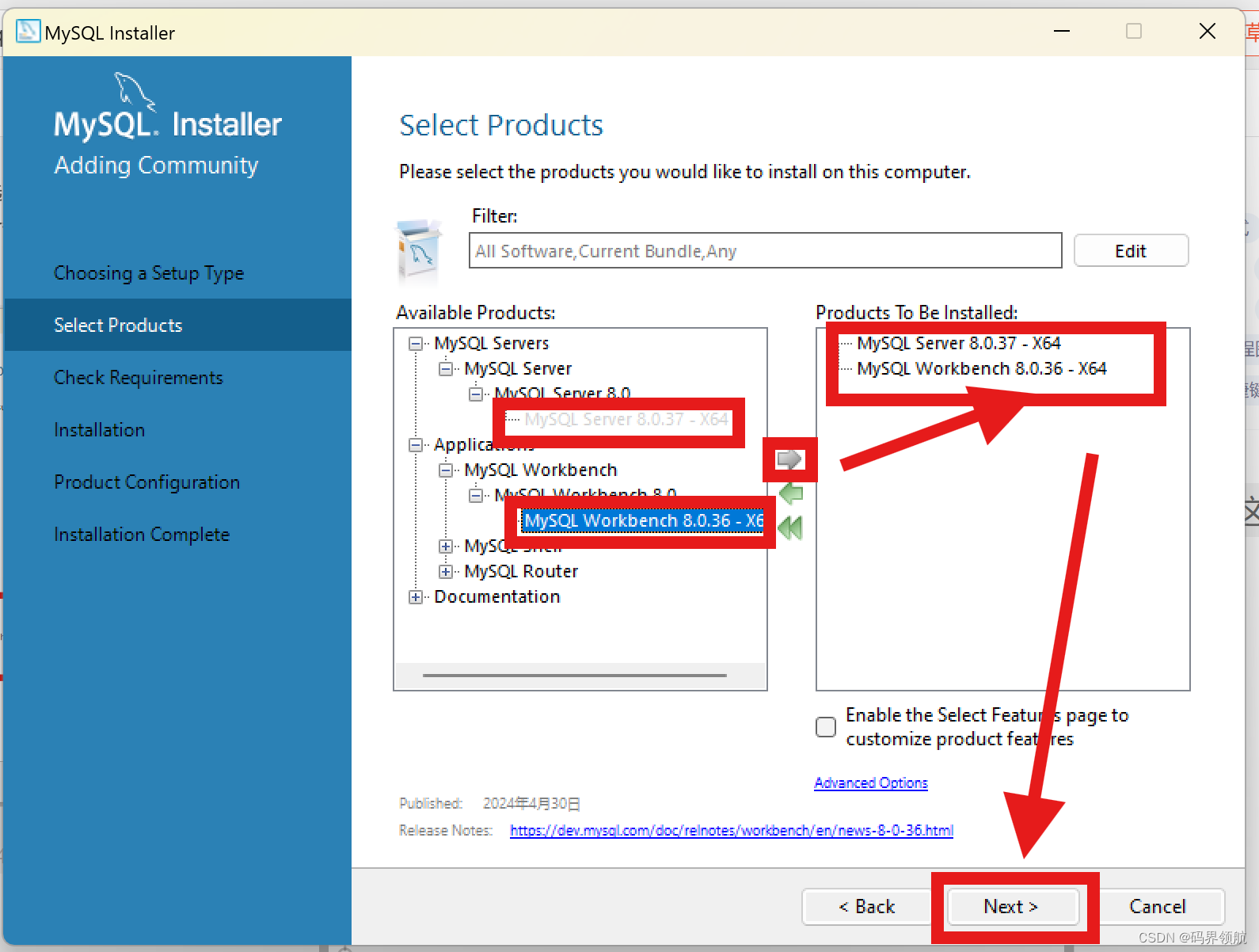The height and width of the screenshot is (952, 1259).
Task: Click the < Back button
Action: (866, 906)
